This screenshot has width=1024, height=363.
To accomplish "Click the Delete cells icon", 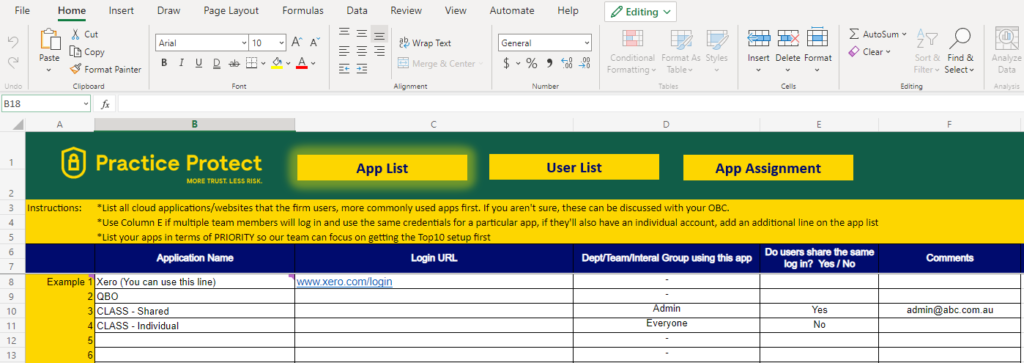I will click(x=788, y=38).
